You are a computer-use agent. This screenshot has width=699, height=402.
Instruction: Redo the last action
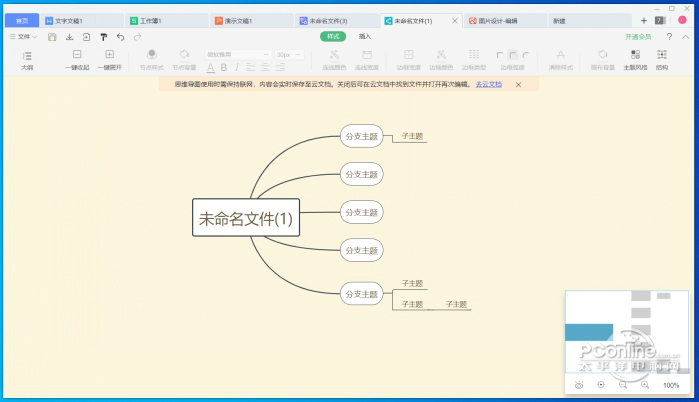click(137, 37)
